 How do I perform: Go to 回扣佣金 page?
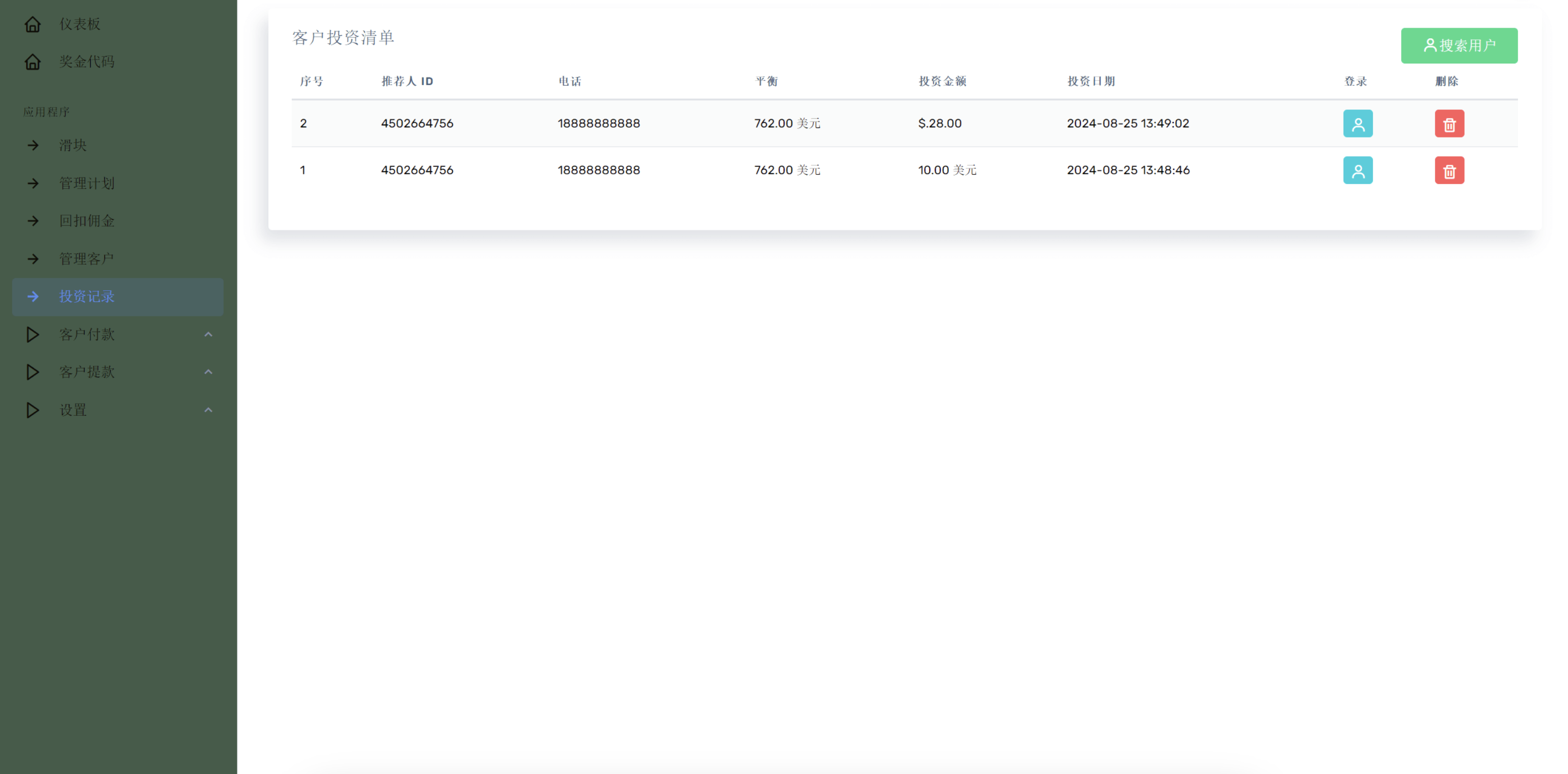(x=86, y=221)
